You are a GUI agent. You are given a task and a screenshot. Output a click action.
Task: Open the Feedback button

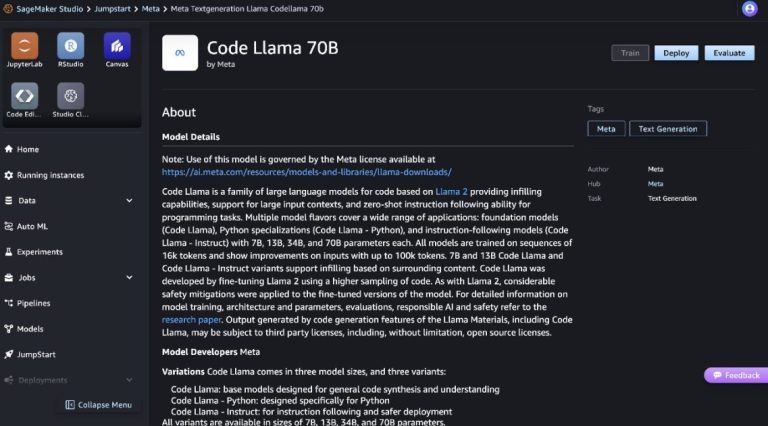736,375
